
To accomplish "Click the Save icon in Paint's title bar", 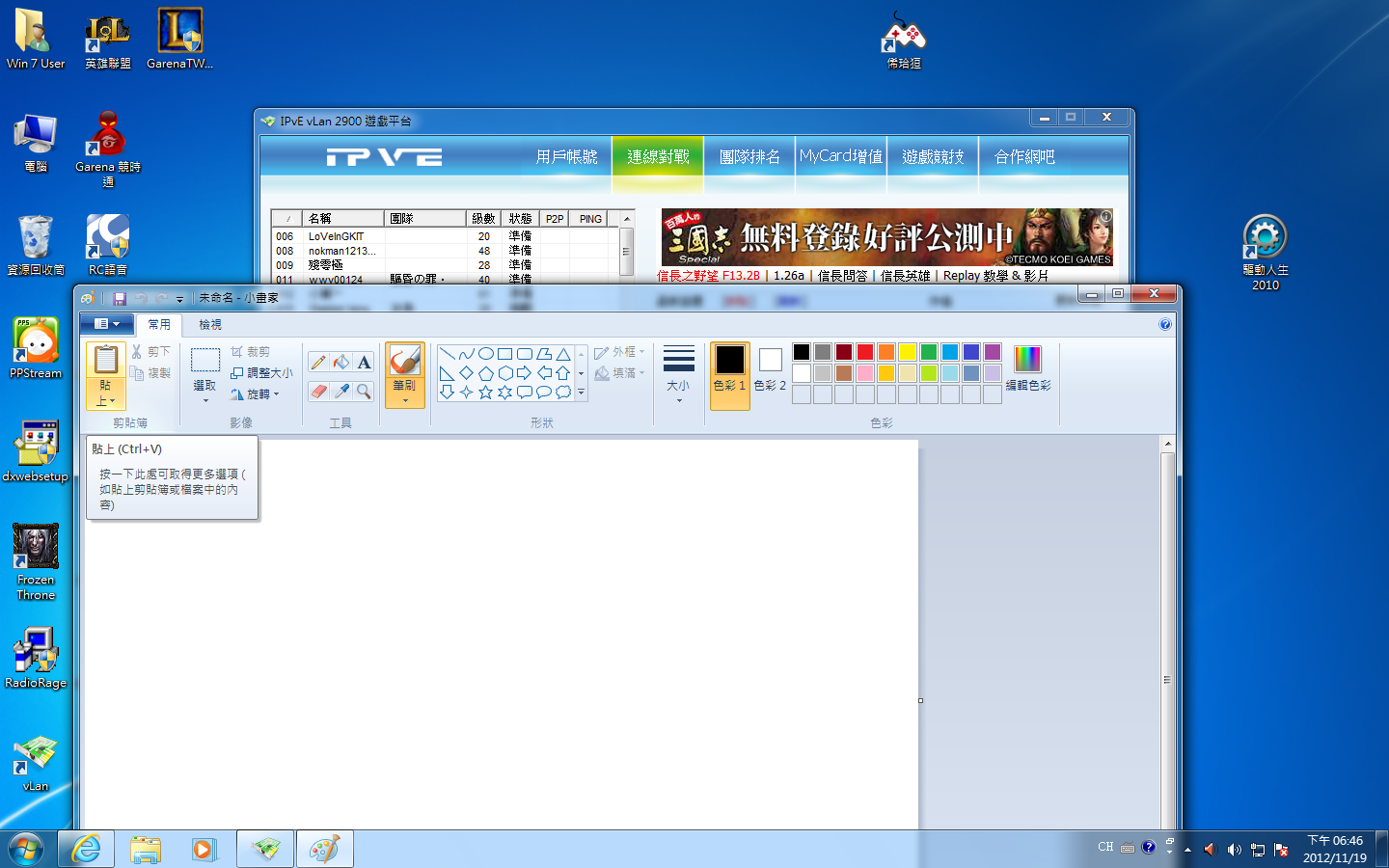I will (120, 299).
